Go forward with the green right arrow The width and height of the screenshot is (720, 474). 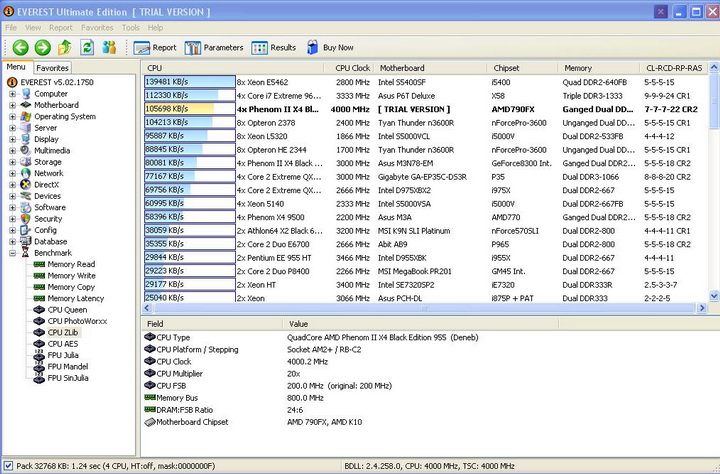point(43,47)
